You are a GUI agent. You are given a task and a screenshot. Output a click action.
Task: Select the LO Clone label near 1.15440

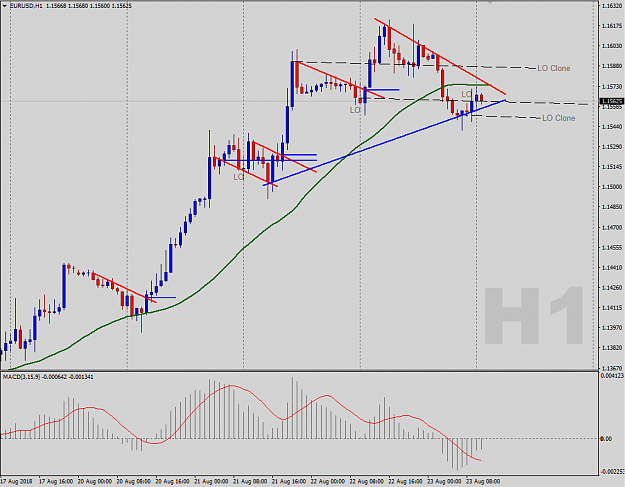point(558,118)
